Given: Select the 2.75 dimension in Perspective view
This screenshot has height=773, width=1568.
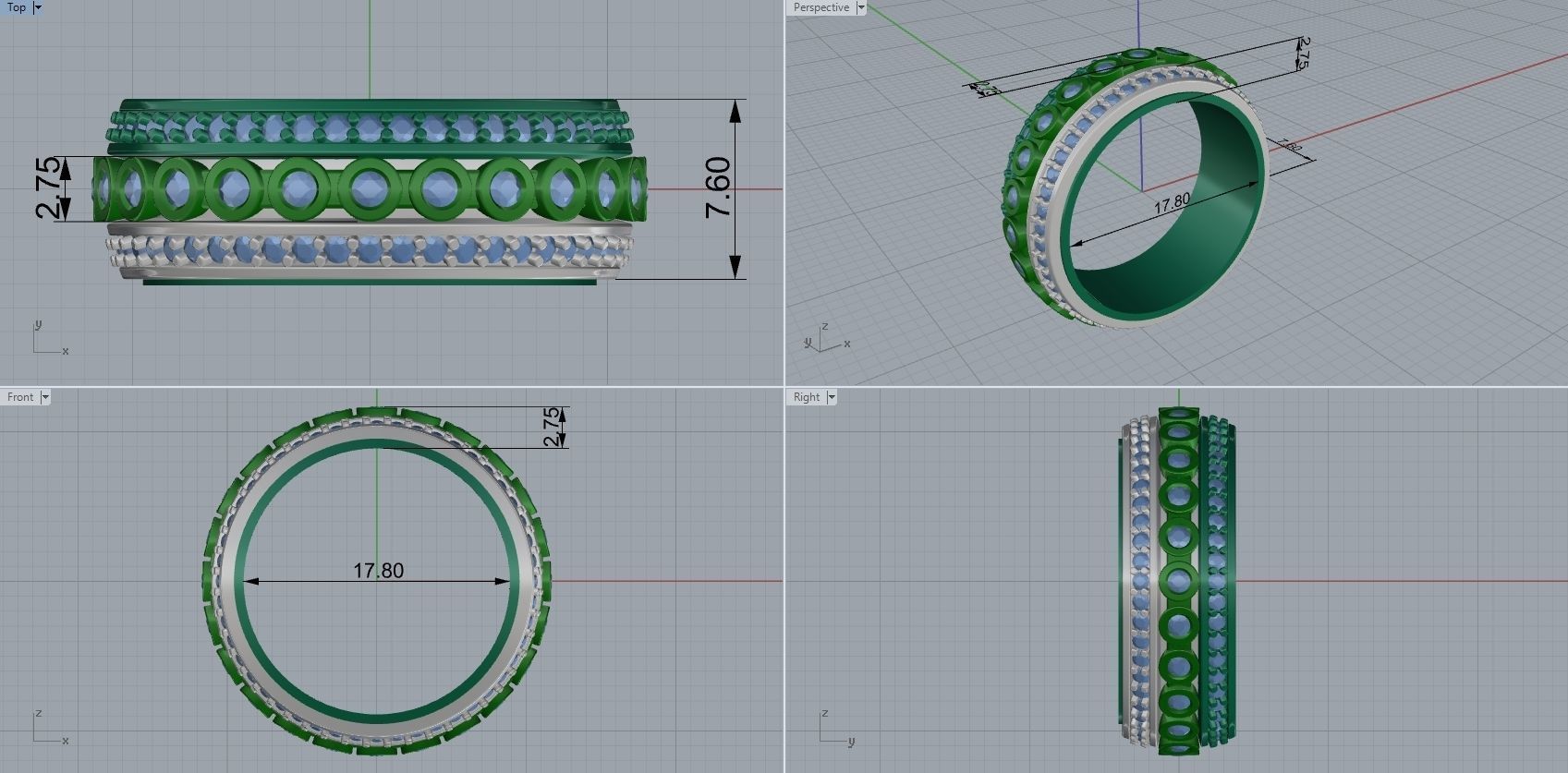Looking at the screenshot, I should coord(1303,54).
